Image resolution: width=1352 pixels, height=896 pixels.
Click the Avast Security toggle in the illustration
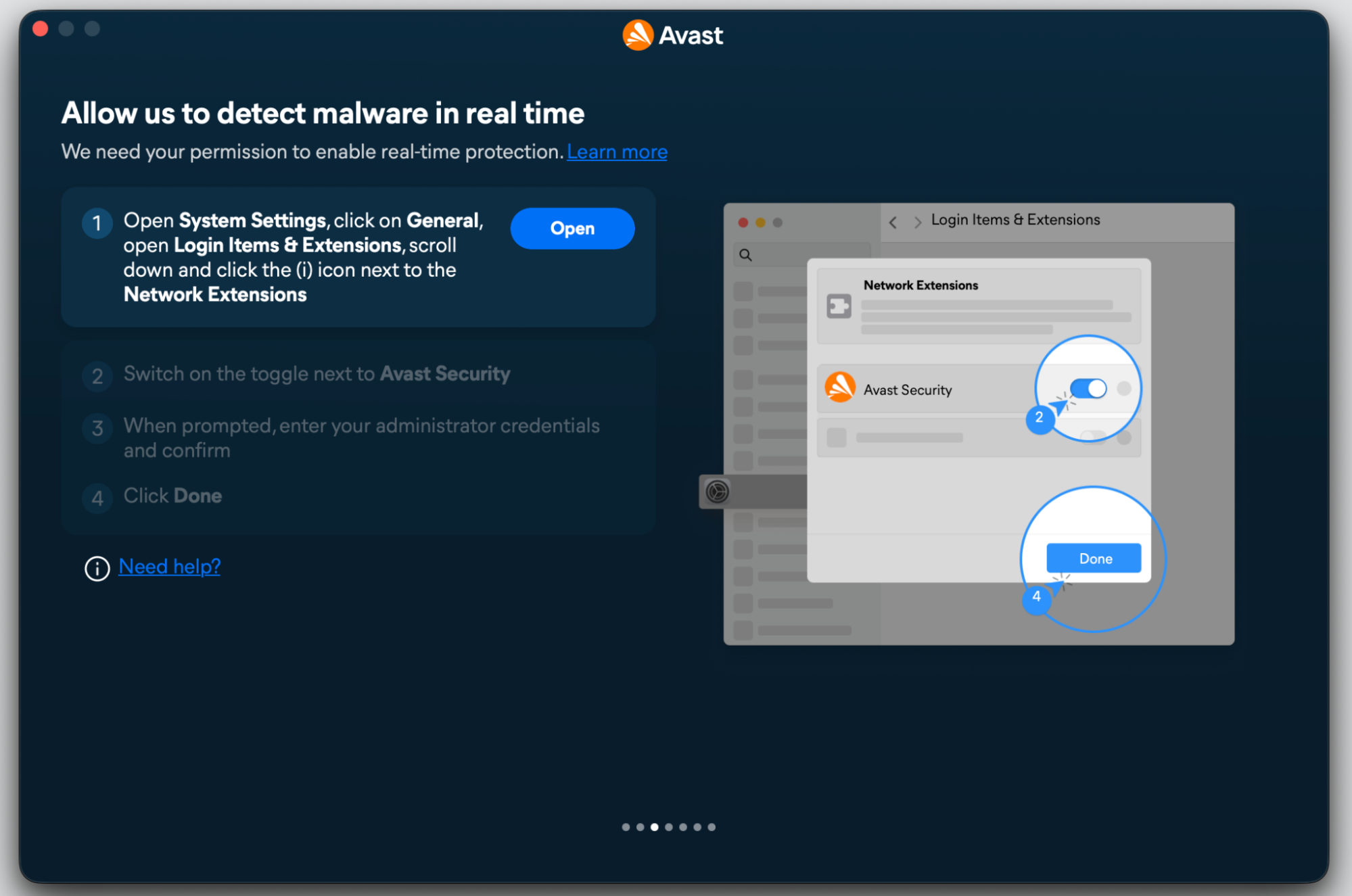[1089, 388]
